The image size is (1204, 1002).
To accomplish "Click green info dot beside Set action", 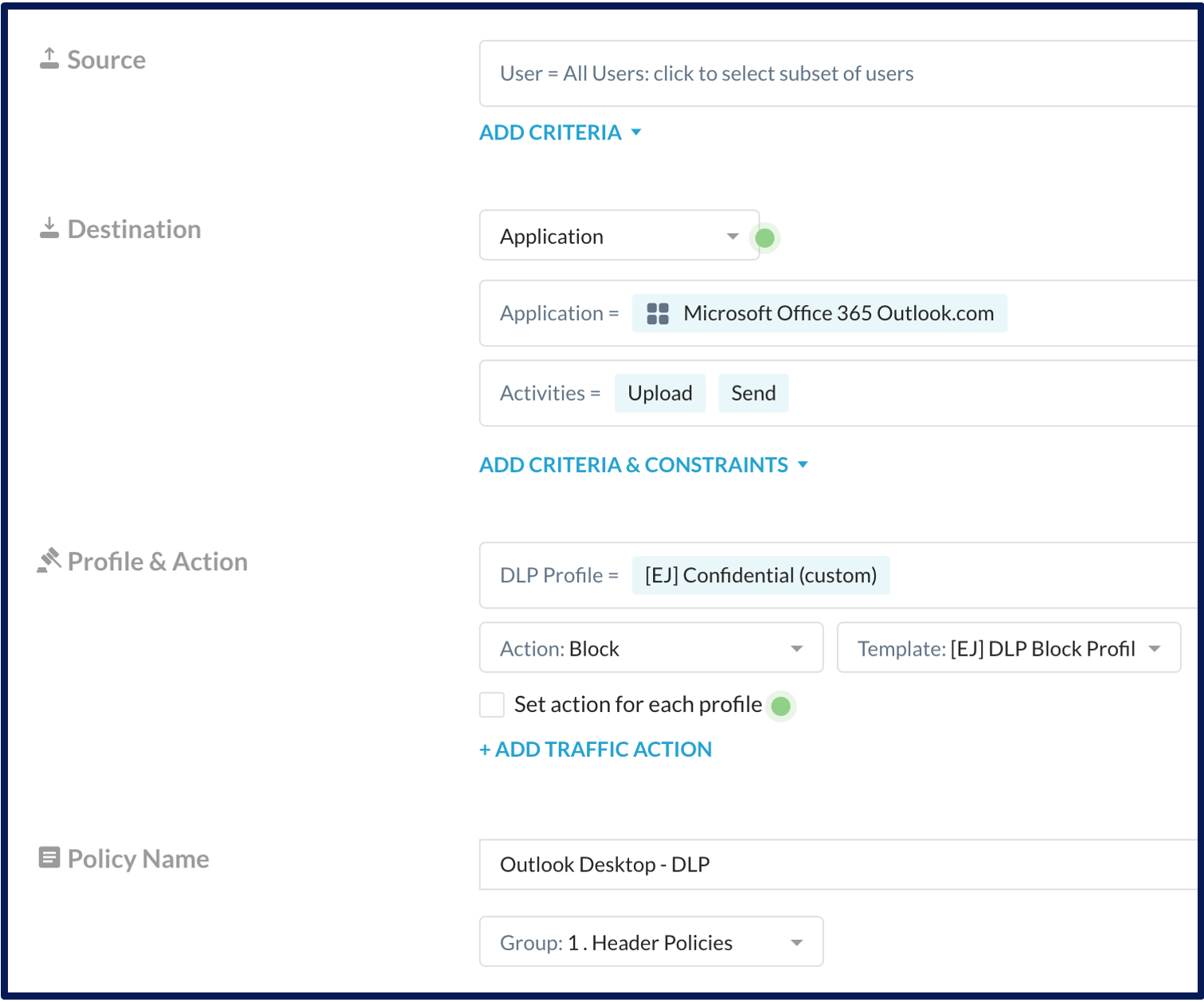I will (781, 706).
